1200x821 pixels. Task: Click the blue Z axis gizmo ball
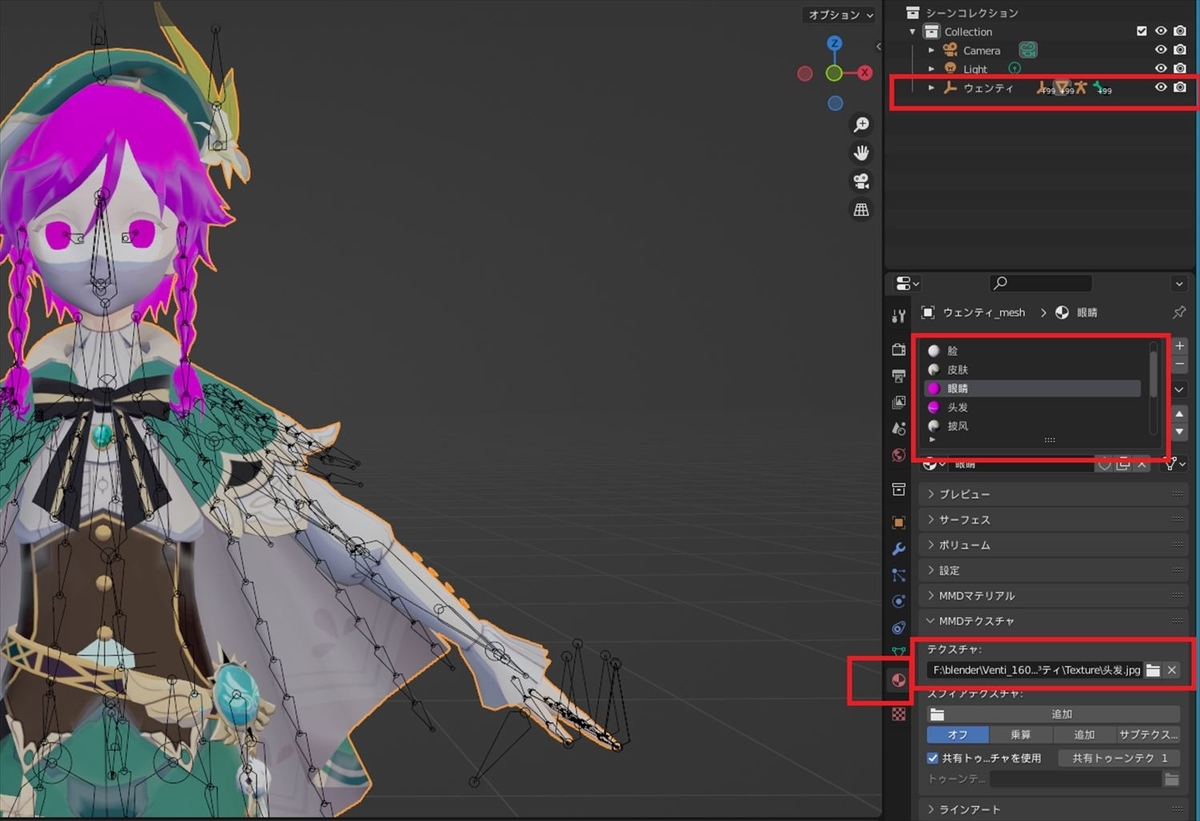pyautogui.click(x=834, y=44)
